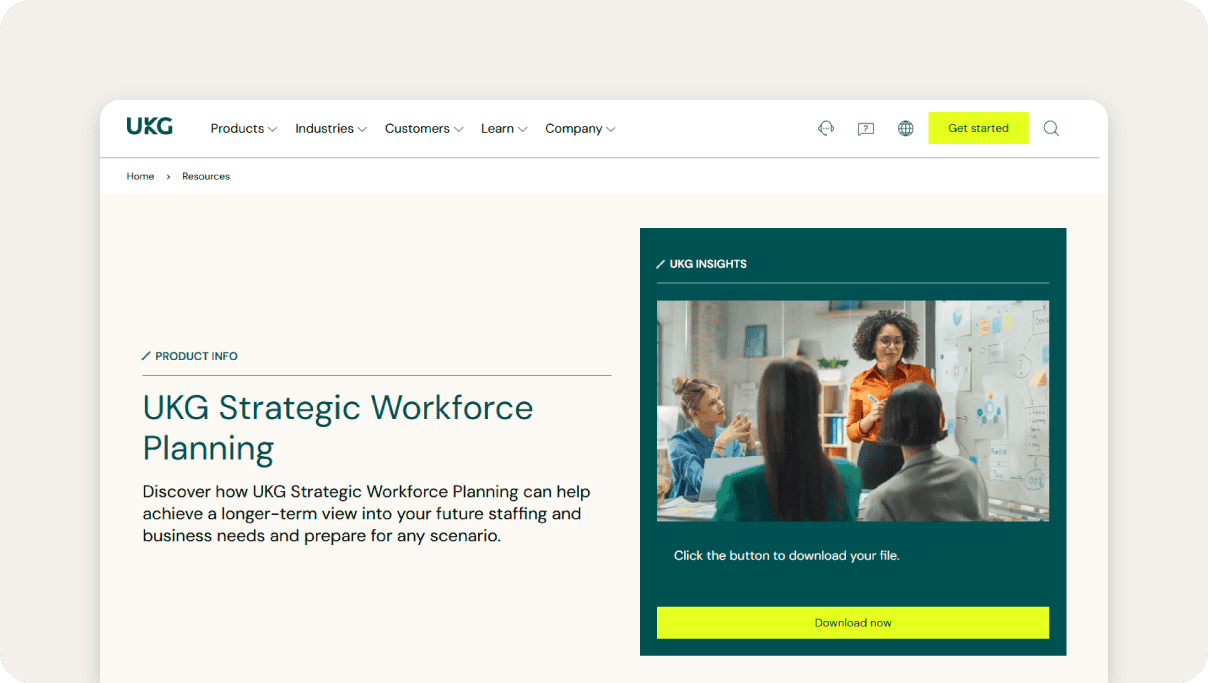The width and height of the screenshot is (1208, 683).
Task: Click the question chat bubble icon
Action: [x=866, y=129]
